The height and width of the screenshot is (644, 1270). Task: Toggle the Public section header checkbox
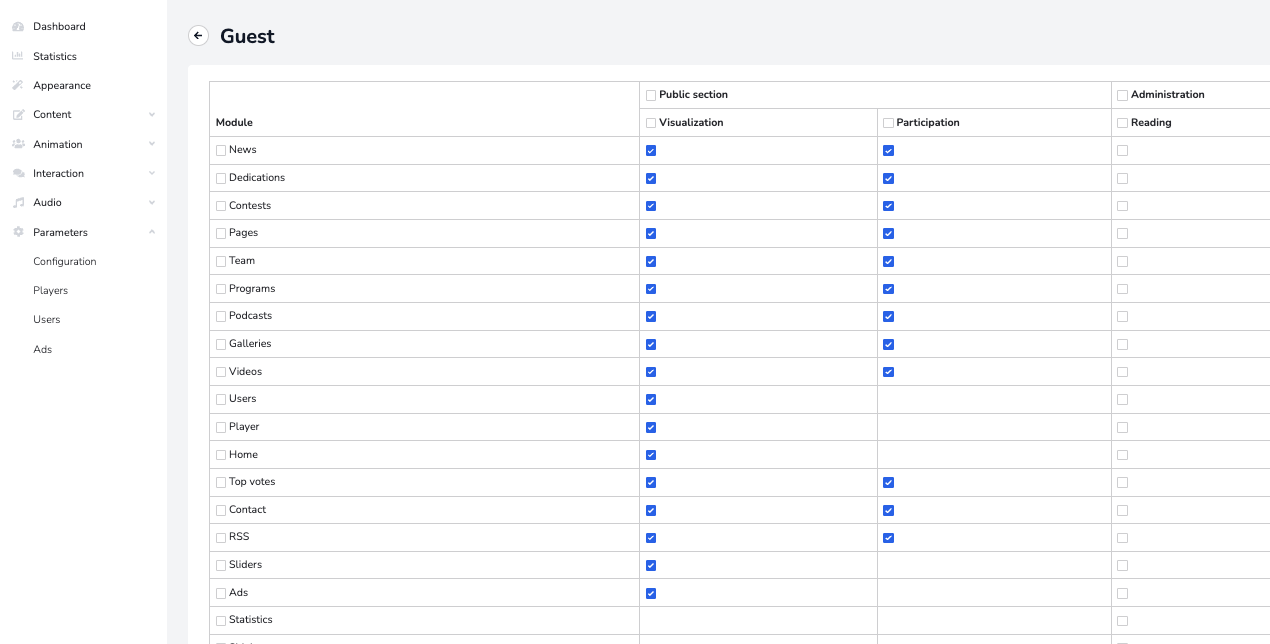[x=651, y=95]
